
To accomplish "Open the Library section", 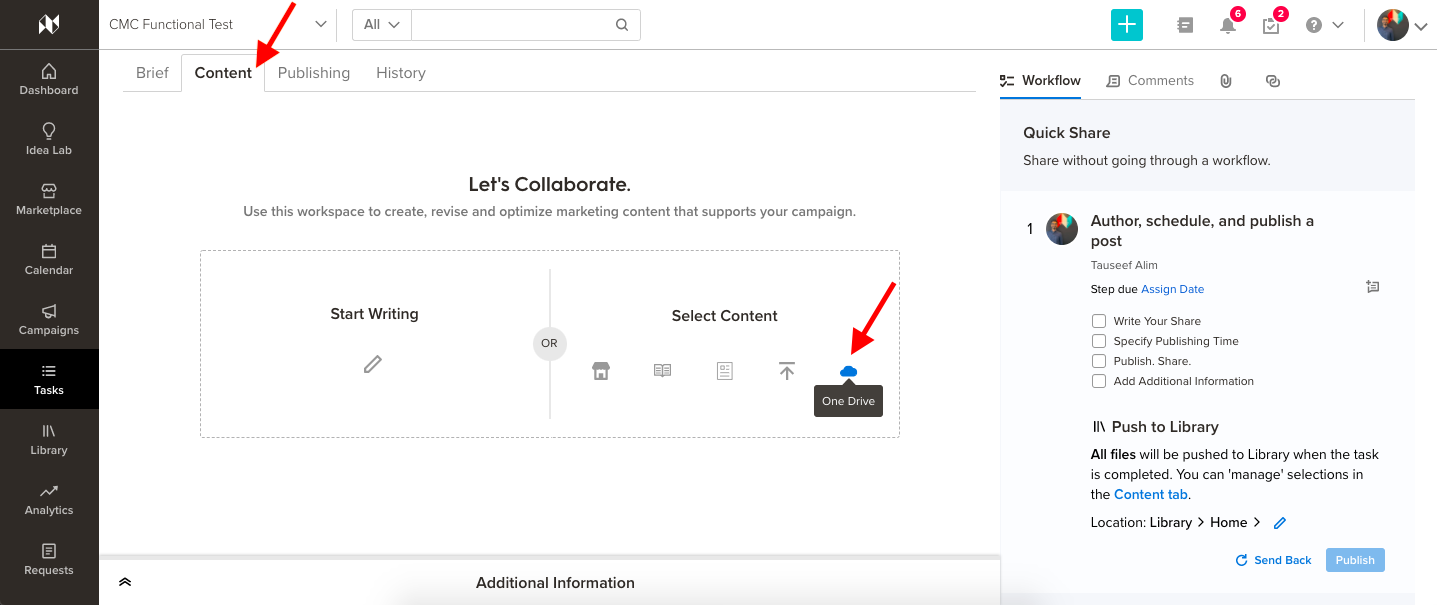I will pyautogui.click(x=49, y=440).
